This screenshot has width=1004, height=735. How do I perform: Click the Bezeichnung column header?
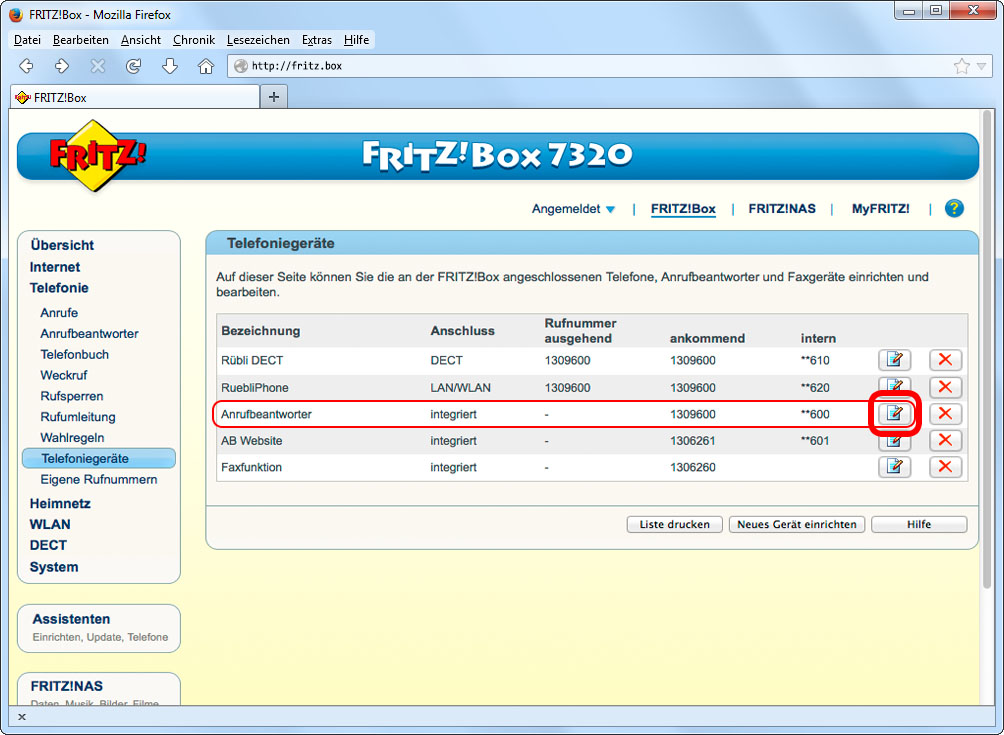[x=261, y=331]
